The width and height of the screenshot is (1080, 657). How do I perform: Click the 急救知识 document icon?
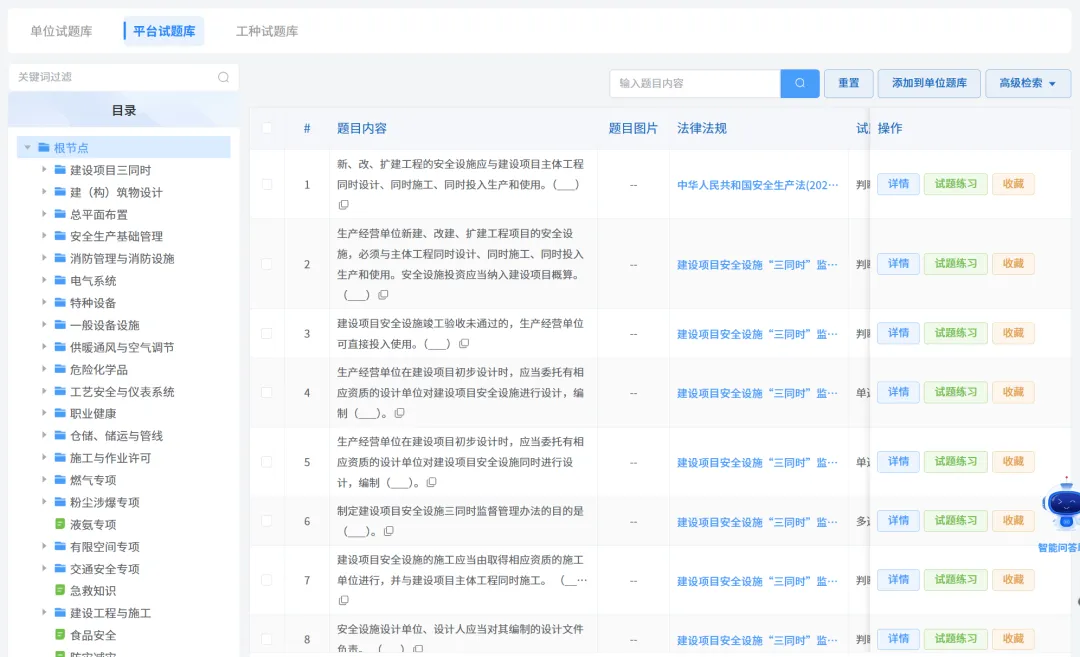[60, 590]
